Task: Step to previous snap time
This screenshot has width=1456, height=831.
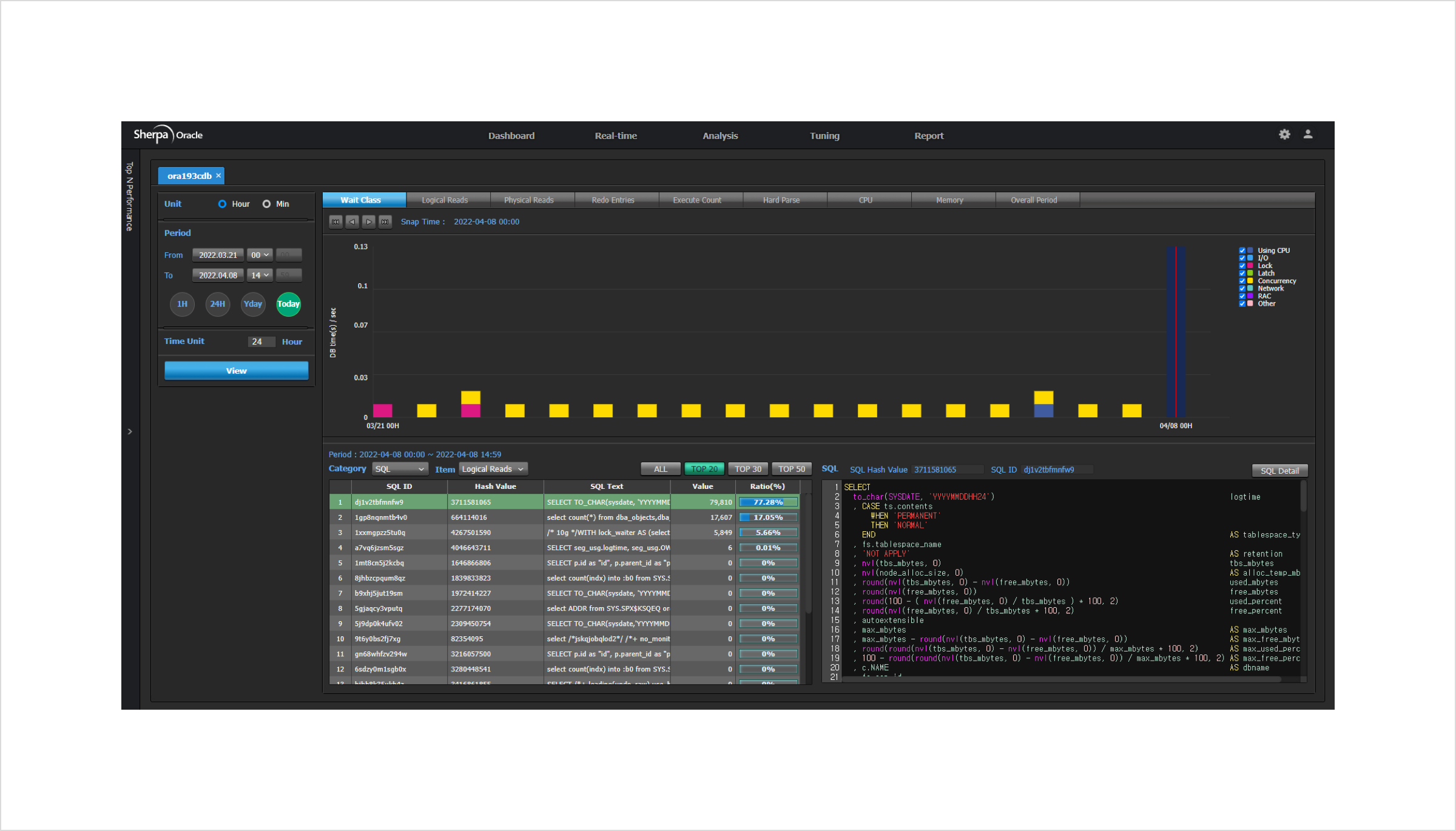Action: point(352,222)
